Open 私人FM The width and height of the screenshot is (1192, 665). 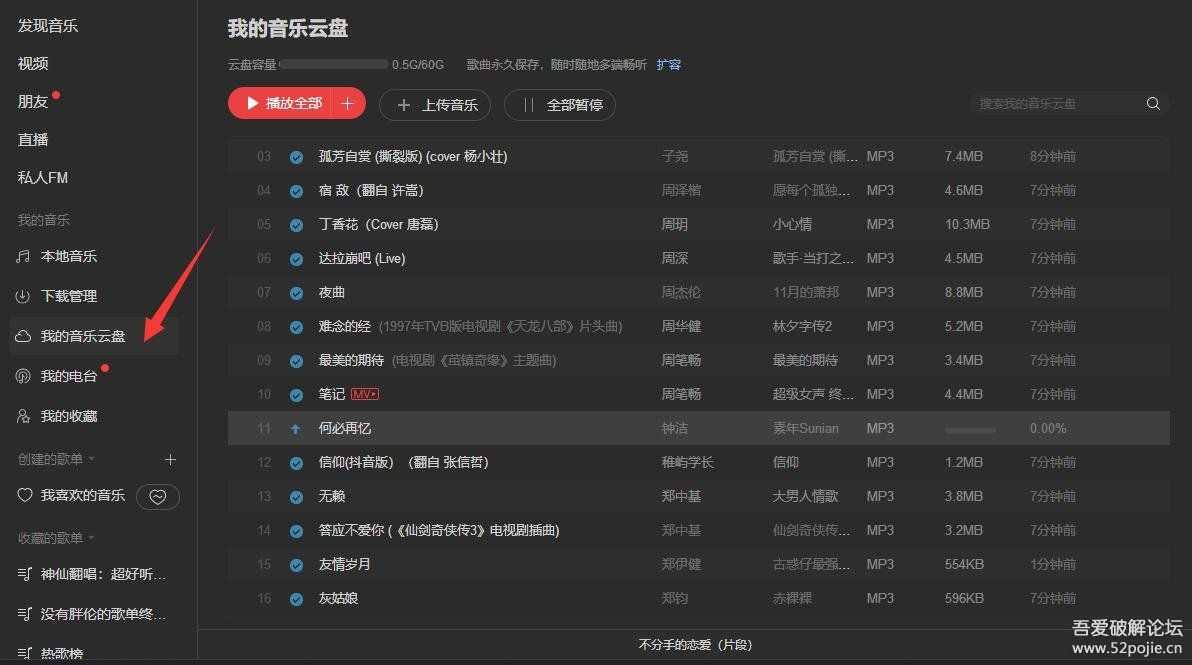43,178
